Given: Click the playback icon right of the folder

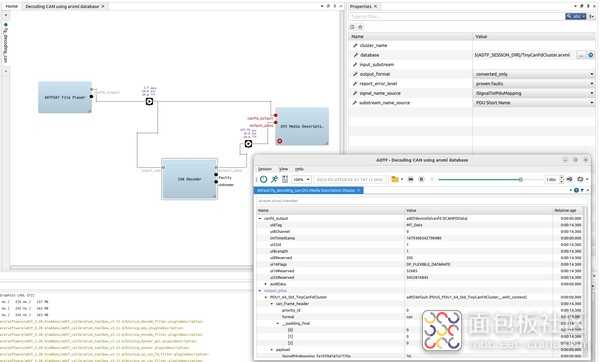Looking at the screenshot, I should tap(411, 179).
